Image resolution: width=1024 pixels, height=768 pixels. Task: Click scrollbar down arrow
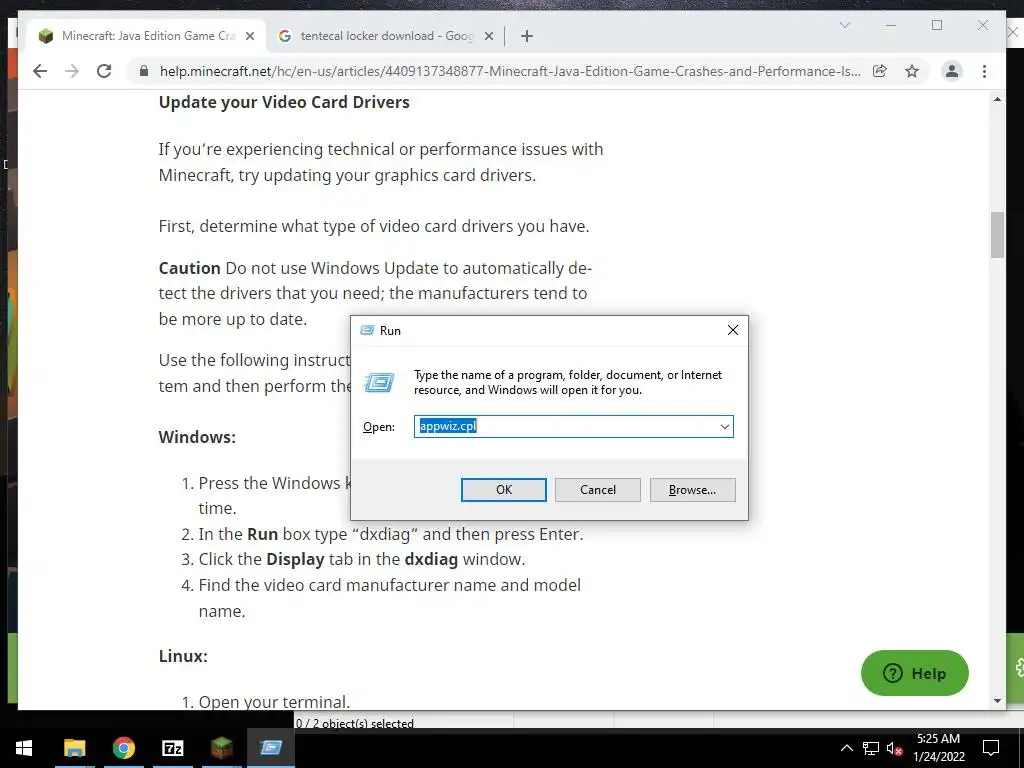[x=997, y=701]
